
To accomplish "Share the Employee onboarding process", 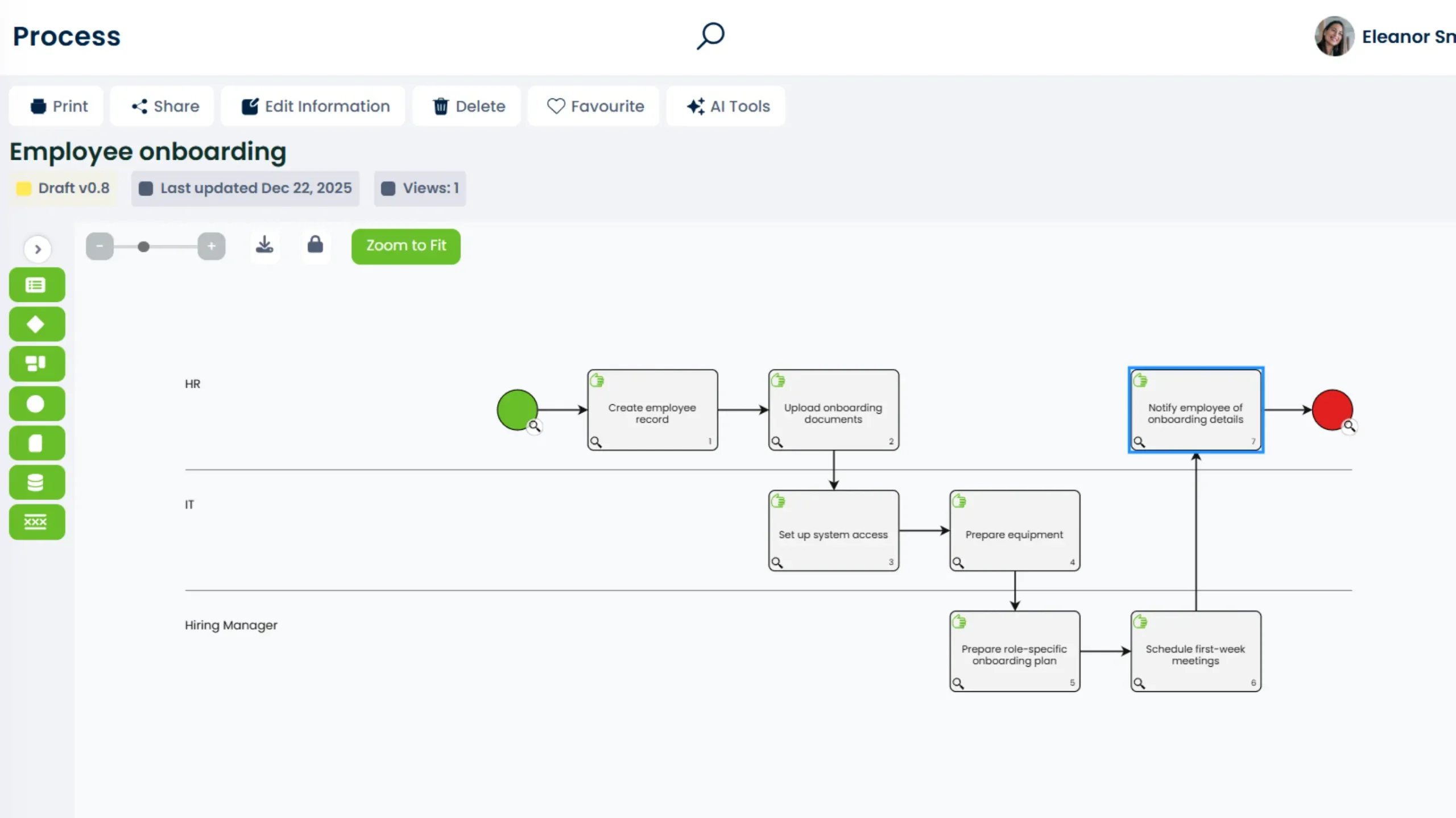I will (162, 106).
